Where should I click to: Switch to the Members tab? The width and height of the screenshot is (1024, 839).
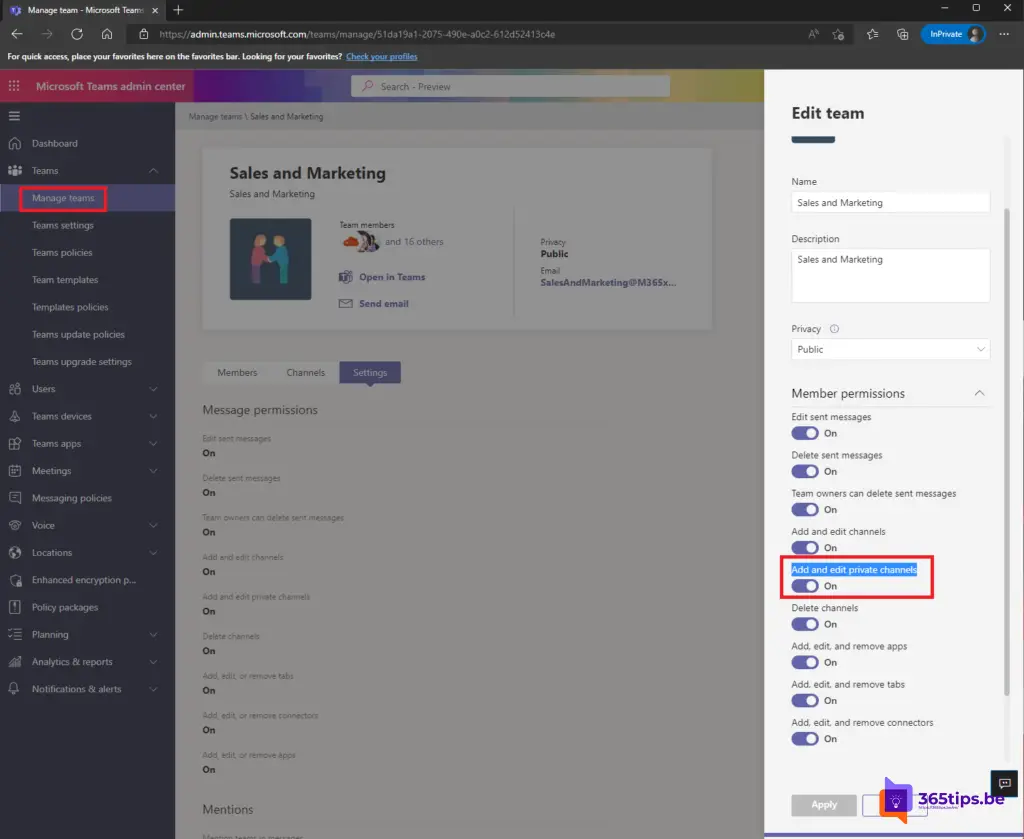tap(237, 372)
